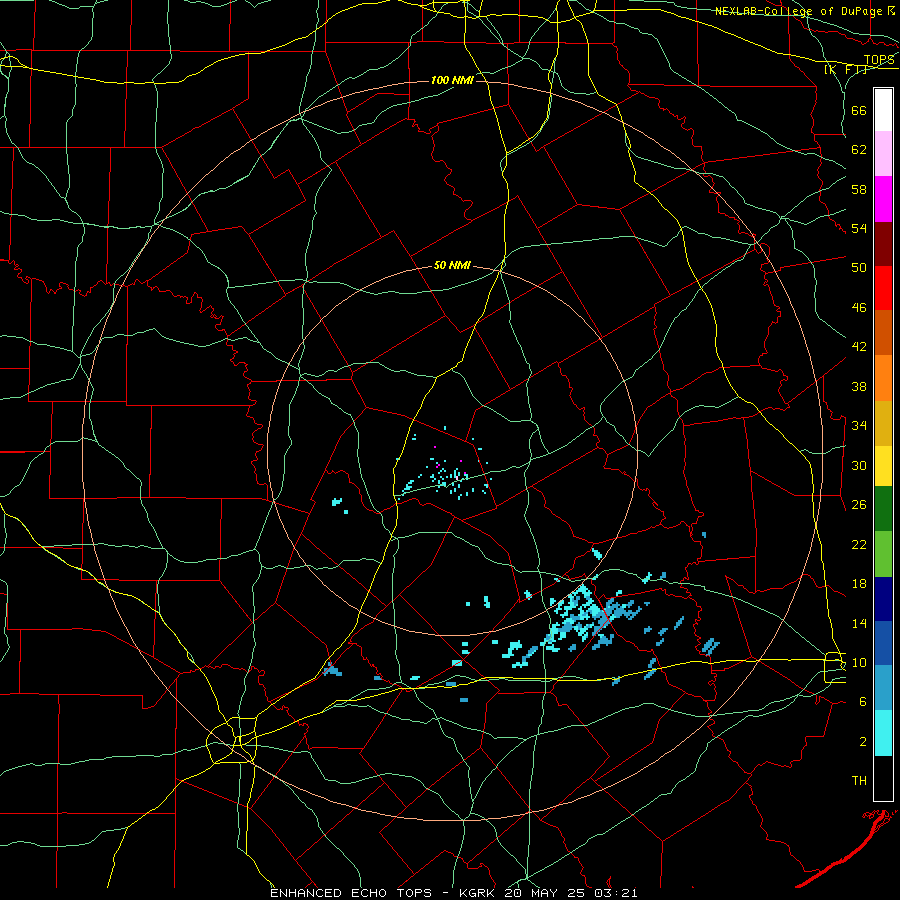Image resolution: width=900 pixels, height=900 pixels.
Task: Click the medium blue 10 kft legend swatch
Action: [x=883, y=643]
